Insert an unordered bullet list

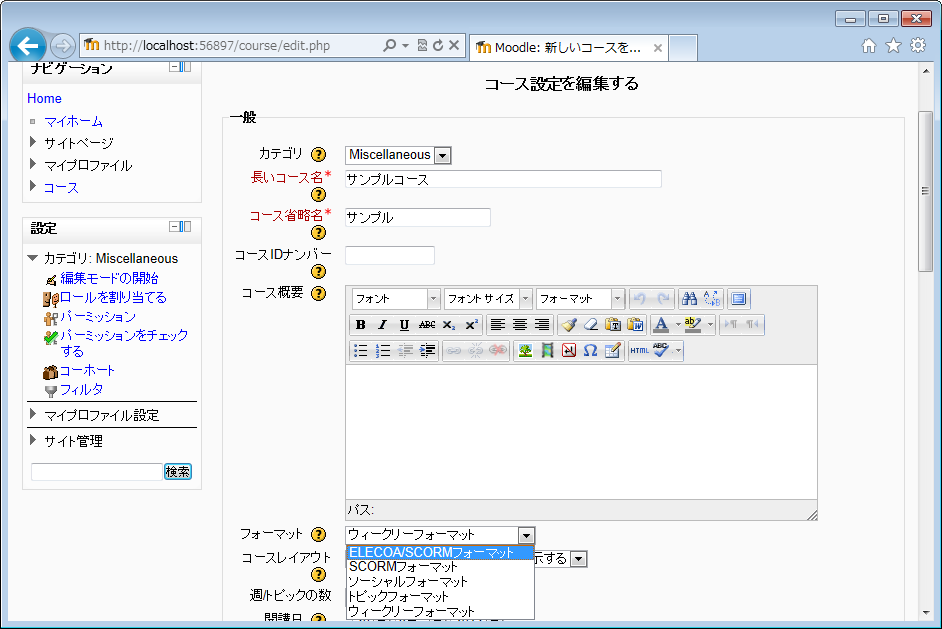tap(360, 351)
